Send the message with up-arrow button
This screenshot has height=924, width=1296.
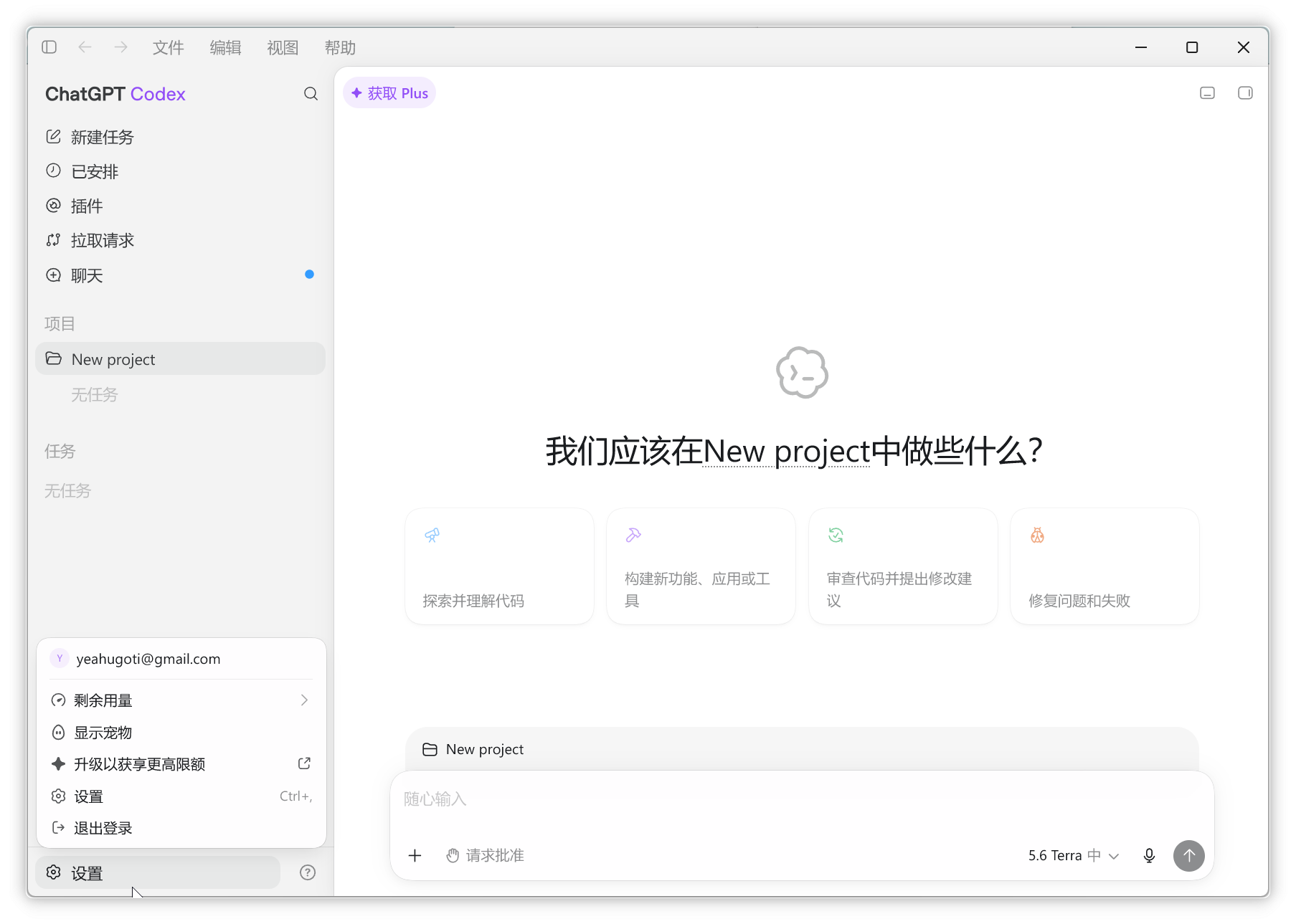(x=1188, y=855)
